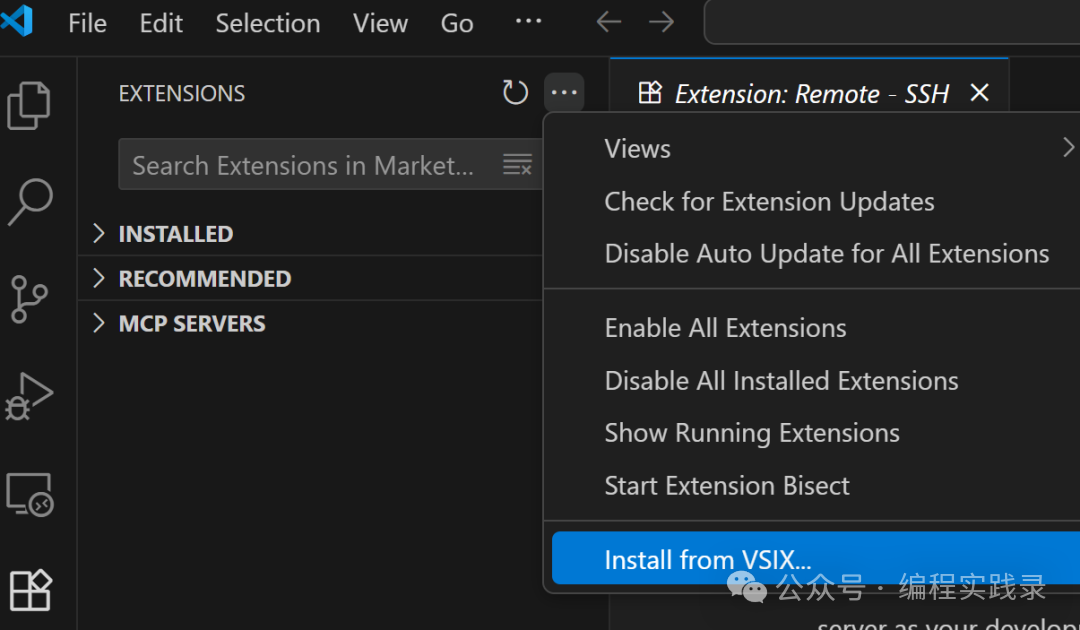This screenshot has width=1080, height=630.
Task: Click the Search Extensions in Marketplace field
Action: (300, 164)
